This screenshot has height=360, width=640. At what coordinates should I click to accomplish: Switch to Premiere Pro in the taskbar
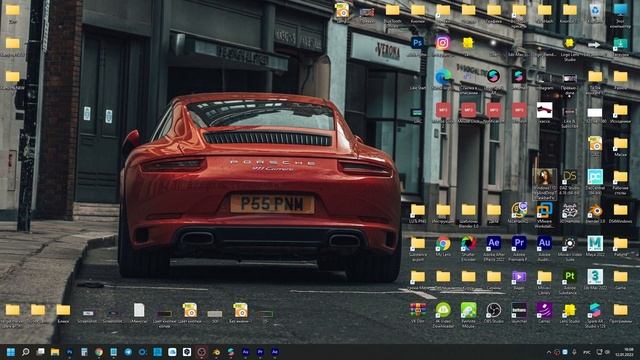(x=260, y=352)
